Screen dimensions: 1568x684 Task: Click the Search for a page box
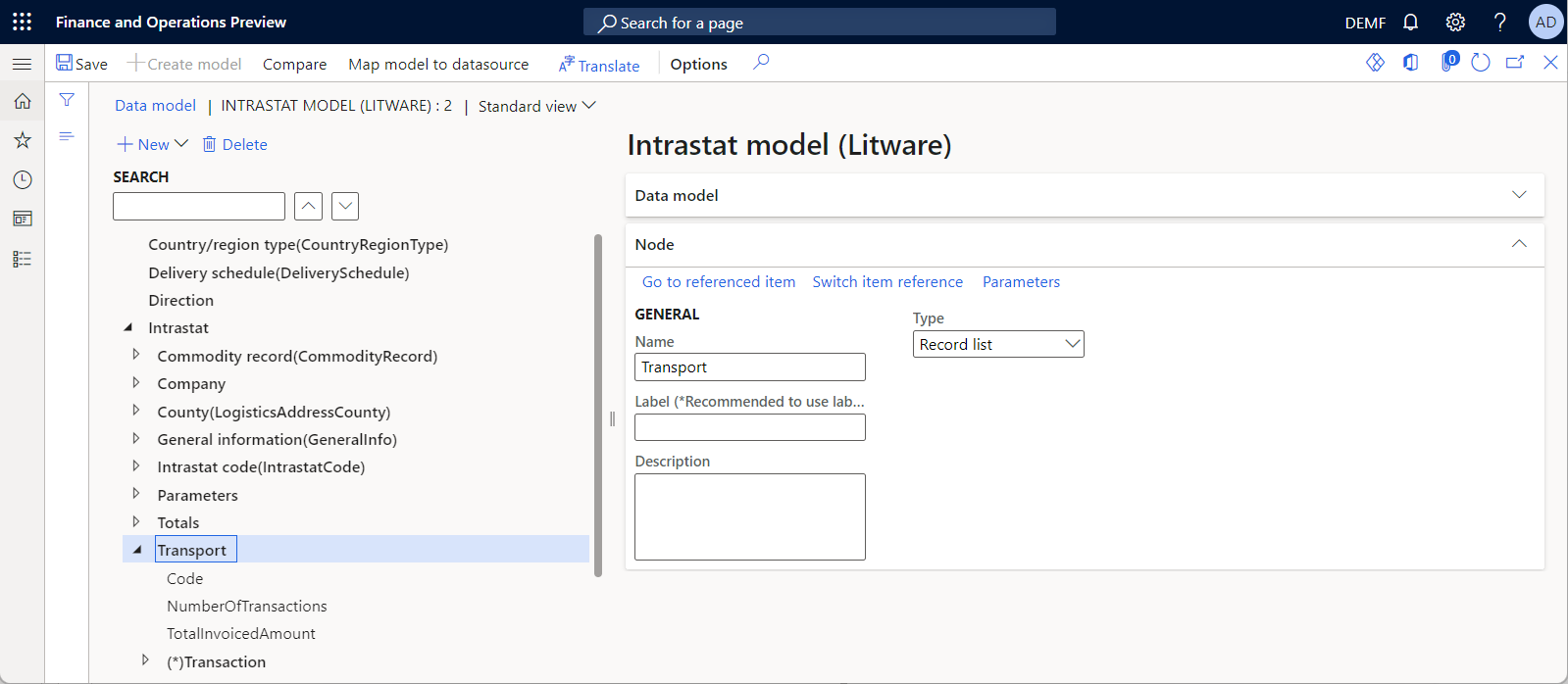coord(820,22)
